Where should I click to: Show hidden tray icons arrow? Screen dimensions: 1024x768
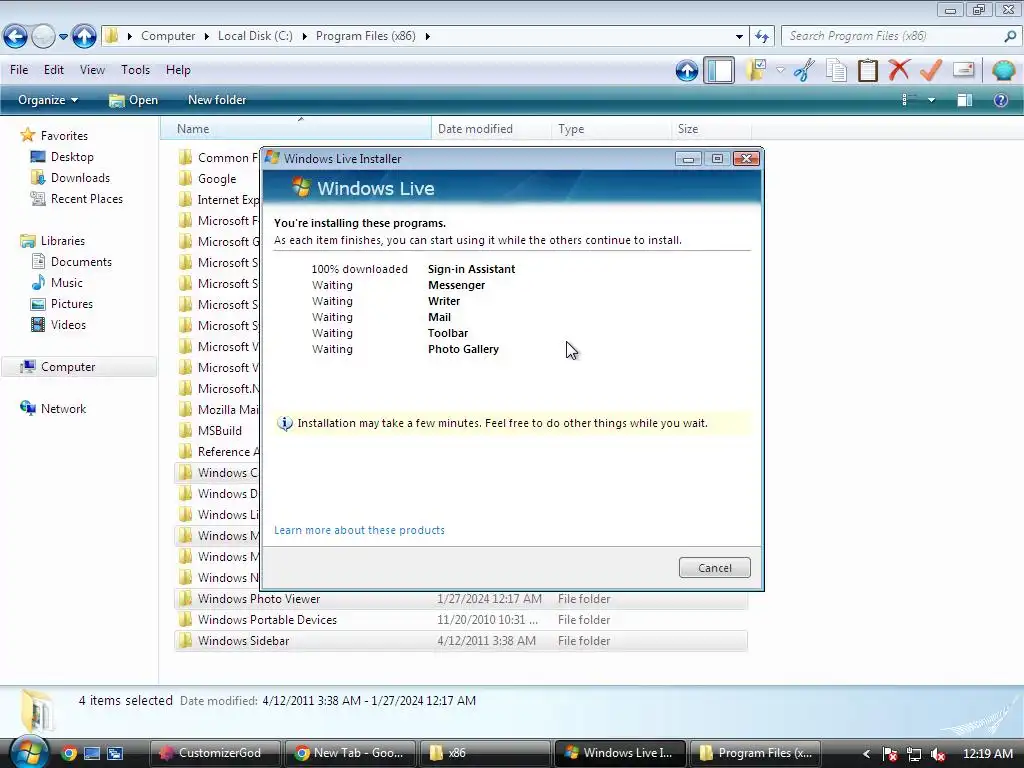pyautogui.click(x=866, y=754)
